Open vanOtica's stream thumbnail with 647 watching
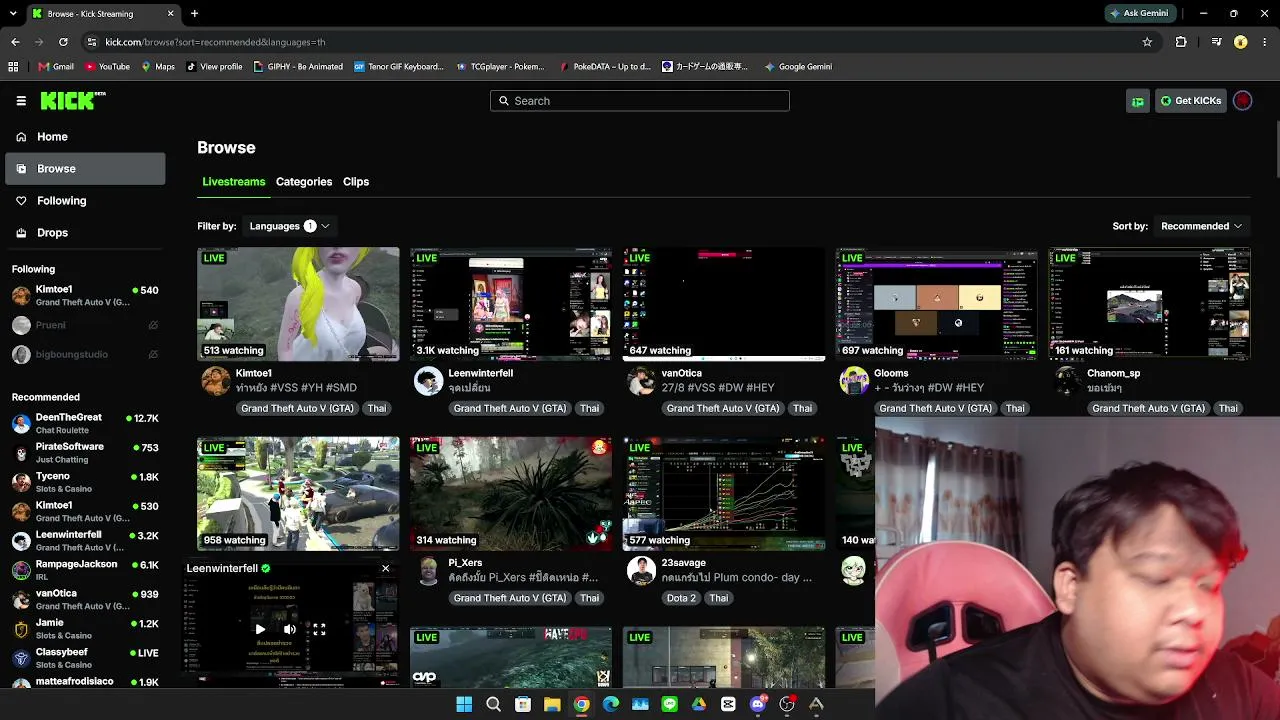This screenshot has width=1280, height=720. [724, 304]
